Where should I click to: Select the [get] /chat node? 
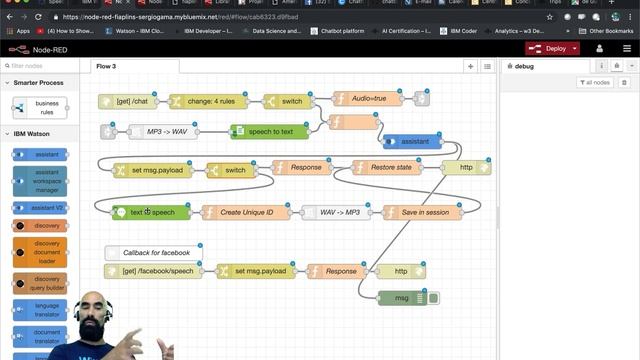tap(127, 101)
